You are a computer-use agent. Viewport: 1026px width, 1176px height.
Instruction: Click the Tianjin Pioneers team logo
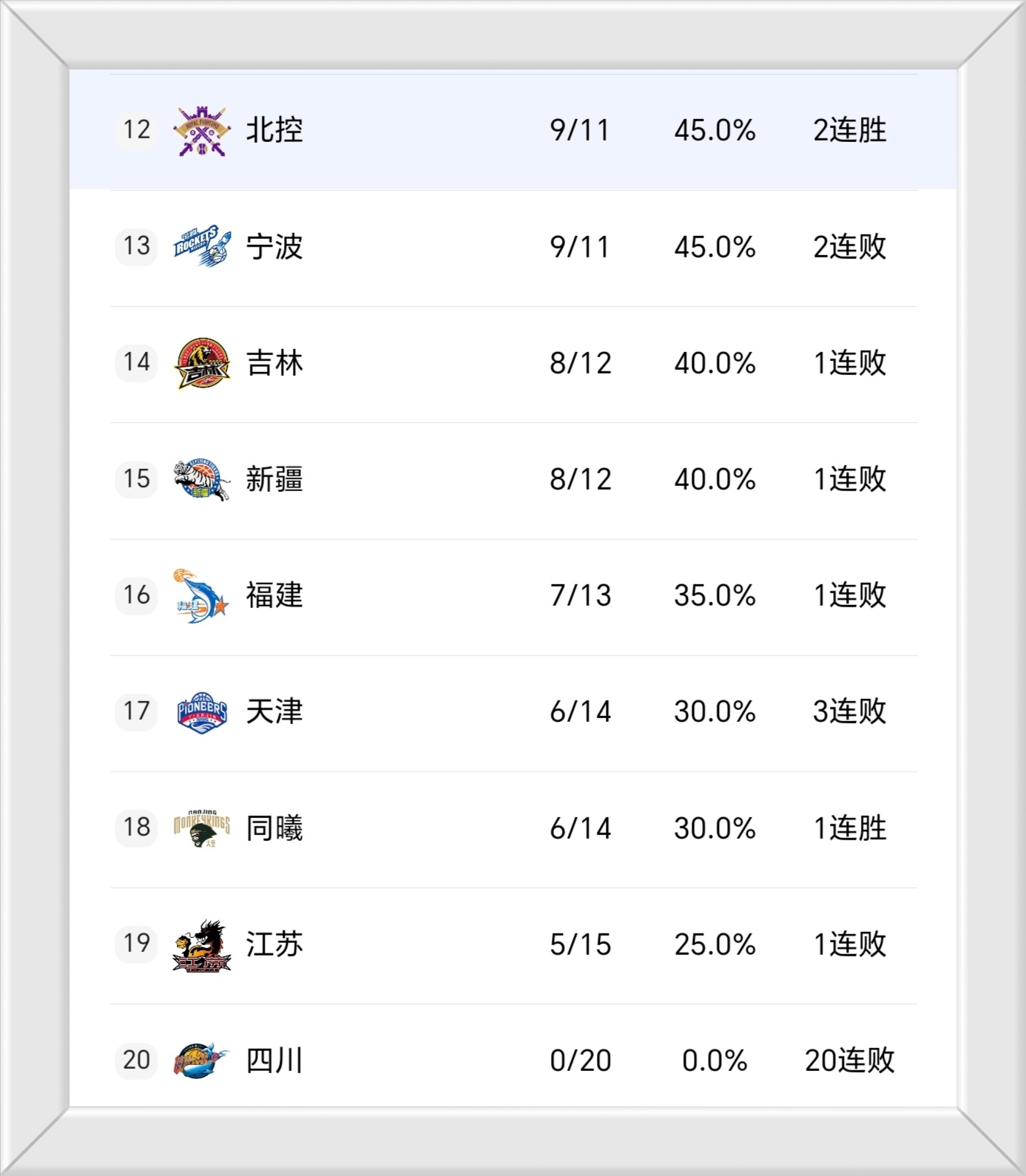[x=202, y=712]
